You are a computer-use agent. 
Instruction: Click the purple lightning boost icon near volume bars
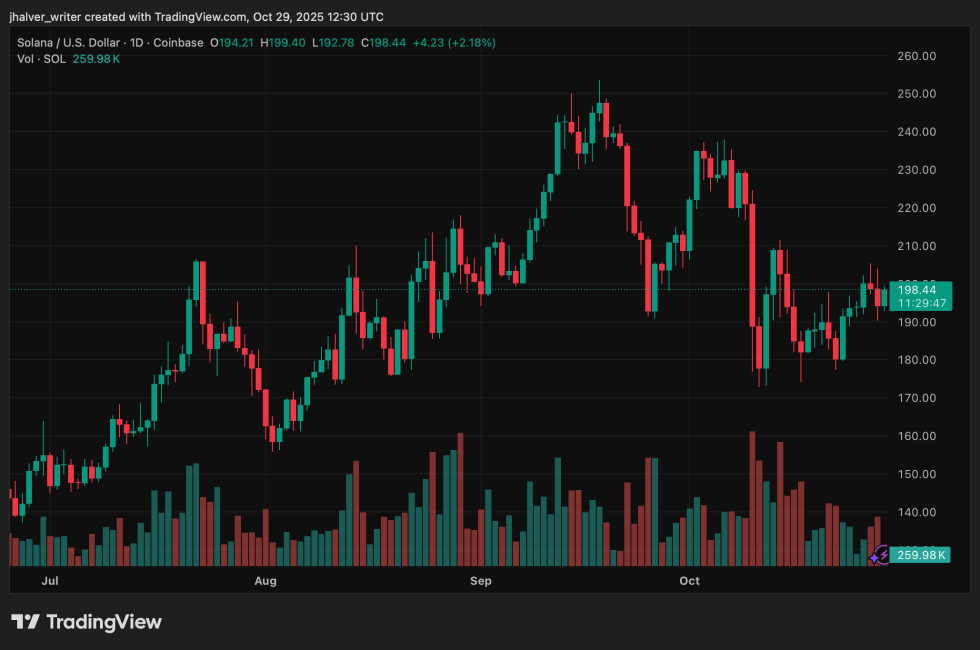(884, 554)
